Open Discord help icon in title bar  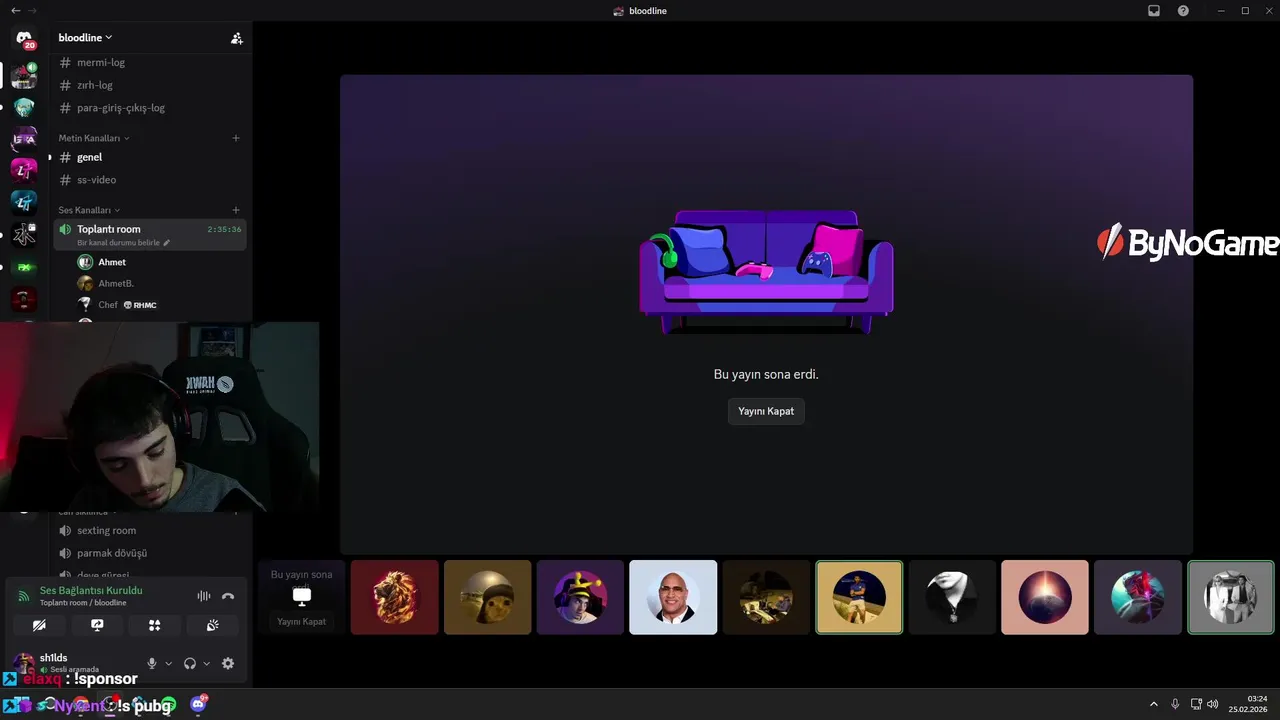click(x=1184, y=11)
